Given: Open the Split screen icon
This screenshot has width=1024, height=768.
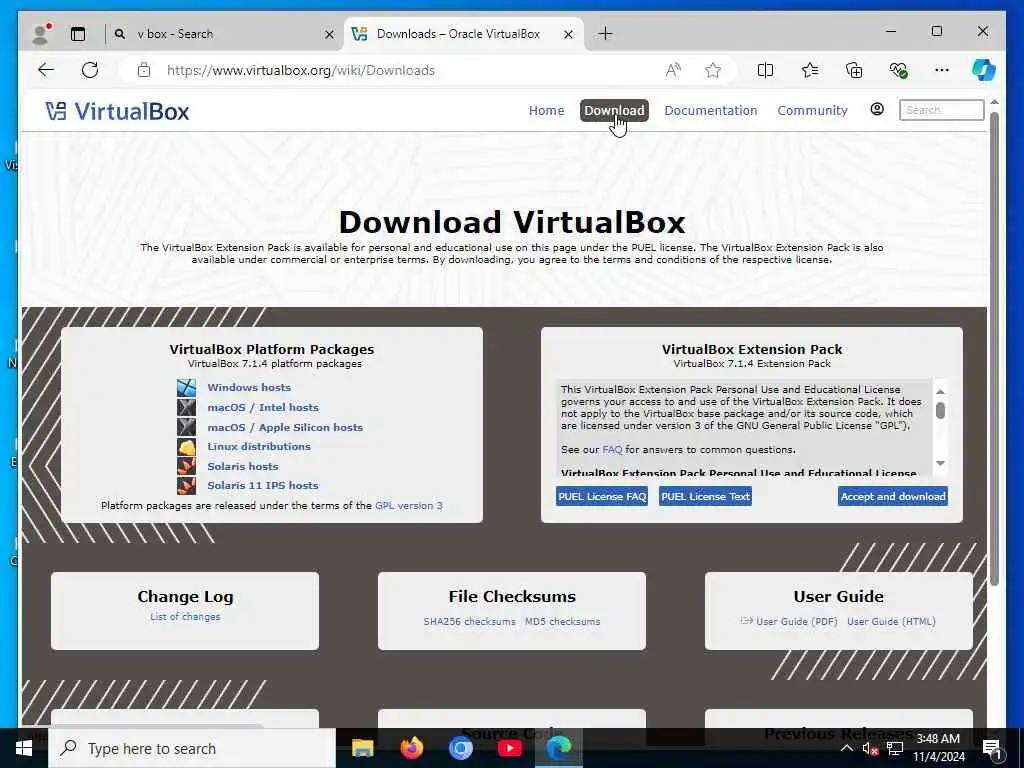Looking at the screenshot, I should click(x=765, y=70).
